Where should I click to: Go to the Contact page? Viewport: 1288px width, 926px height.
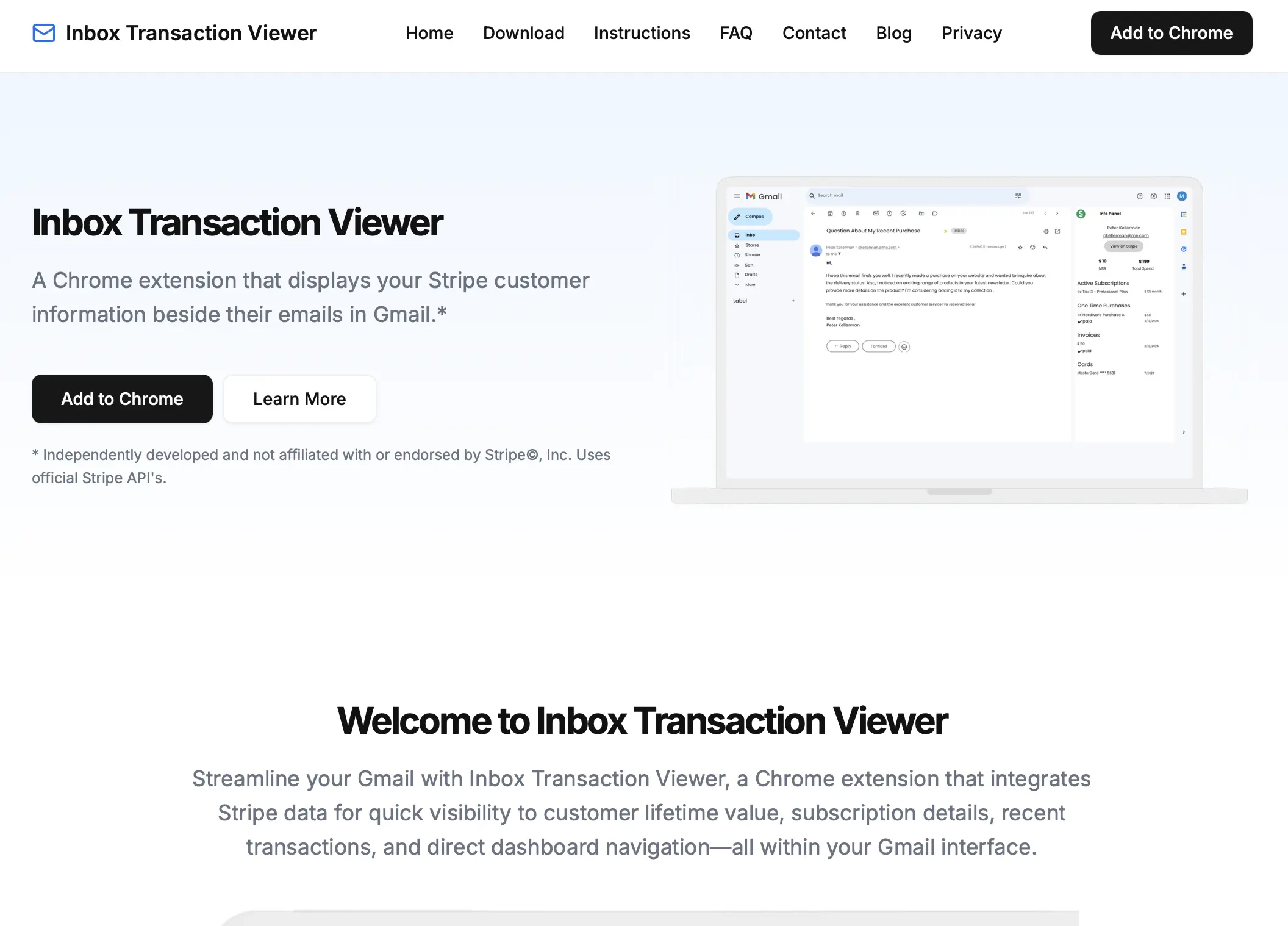click(x=814, y=33)
